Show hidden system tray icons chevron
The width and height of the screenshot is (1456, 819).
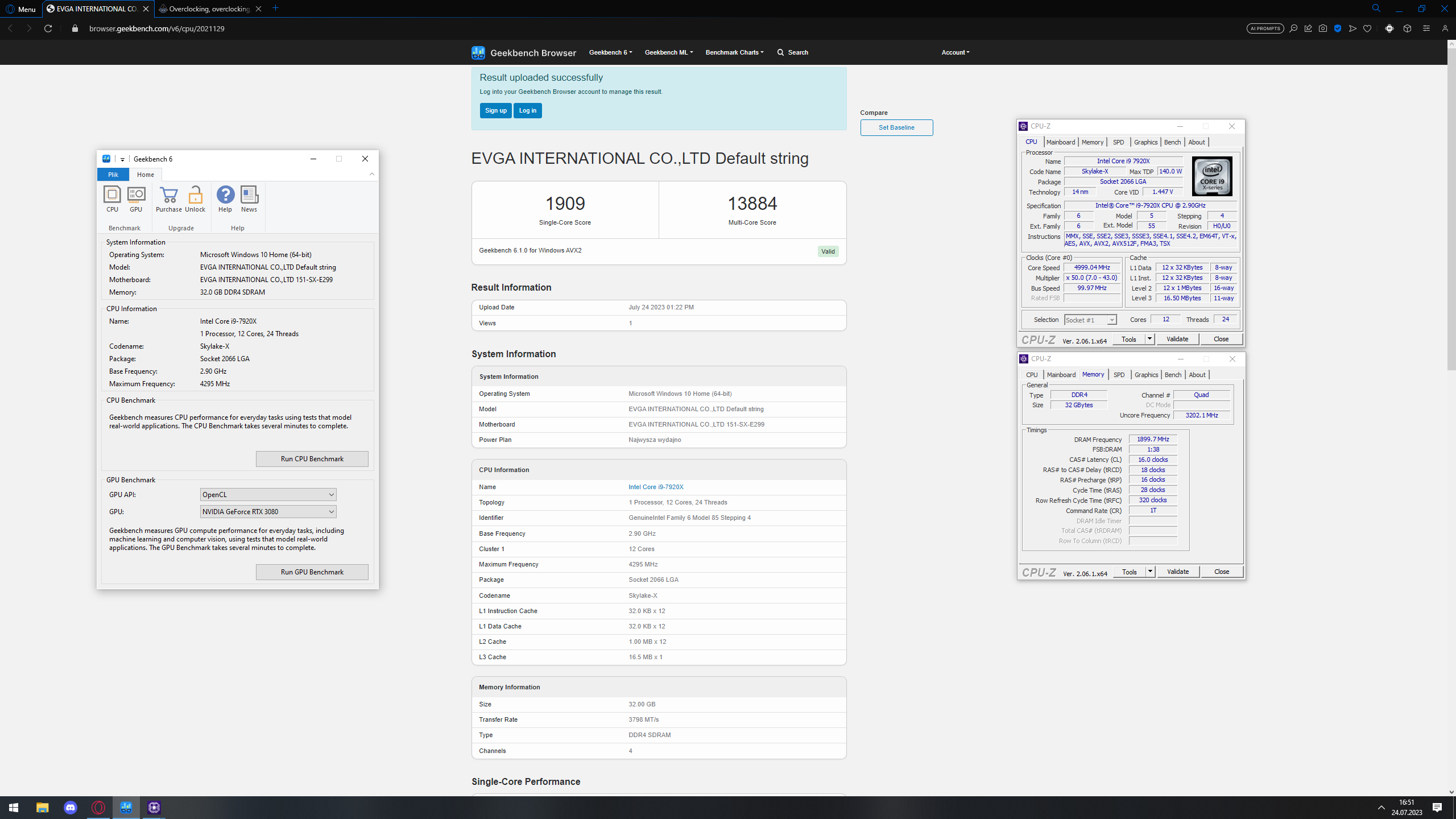1381,808
